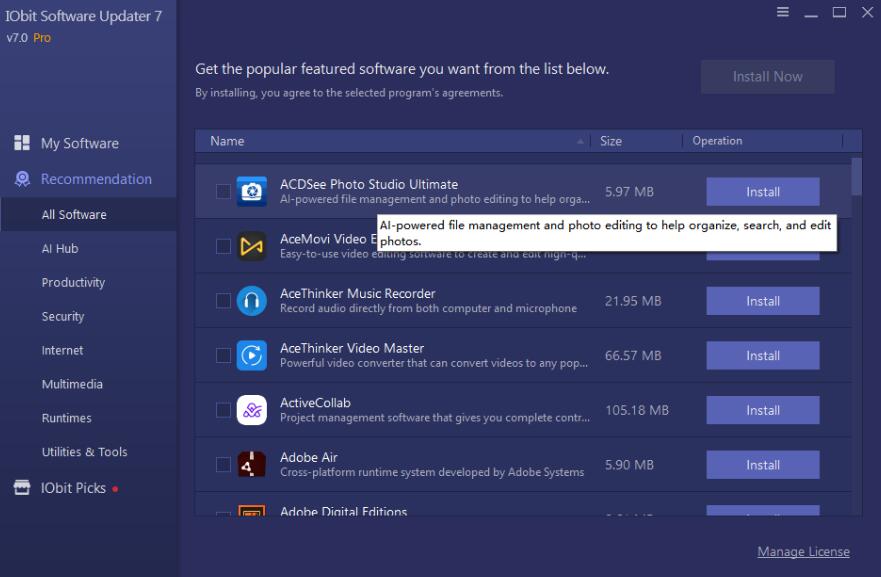
Task: Check the AceMovi Video Editor checkbox
Action: 223,246
